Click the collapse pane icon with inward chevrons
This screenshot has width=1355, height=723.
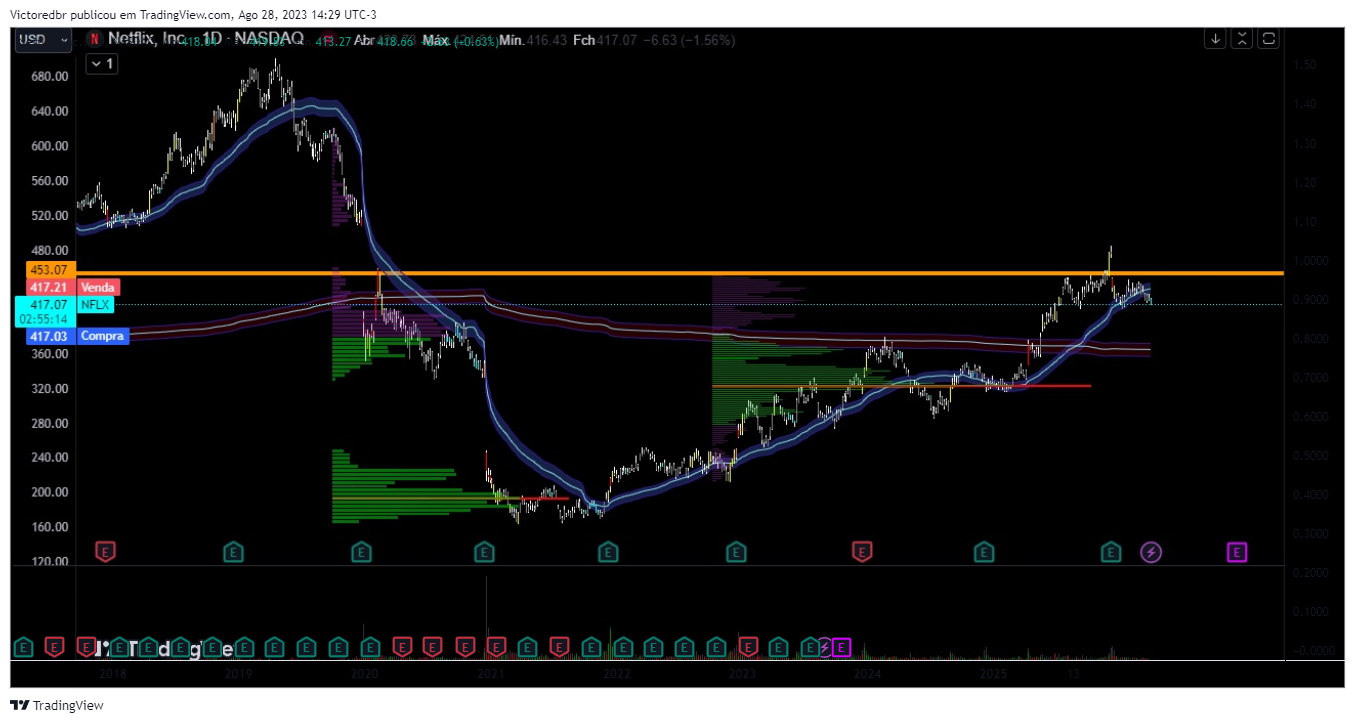(1242, 39)
